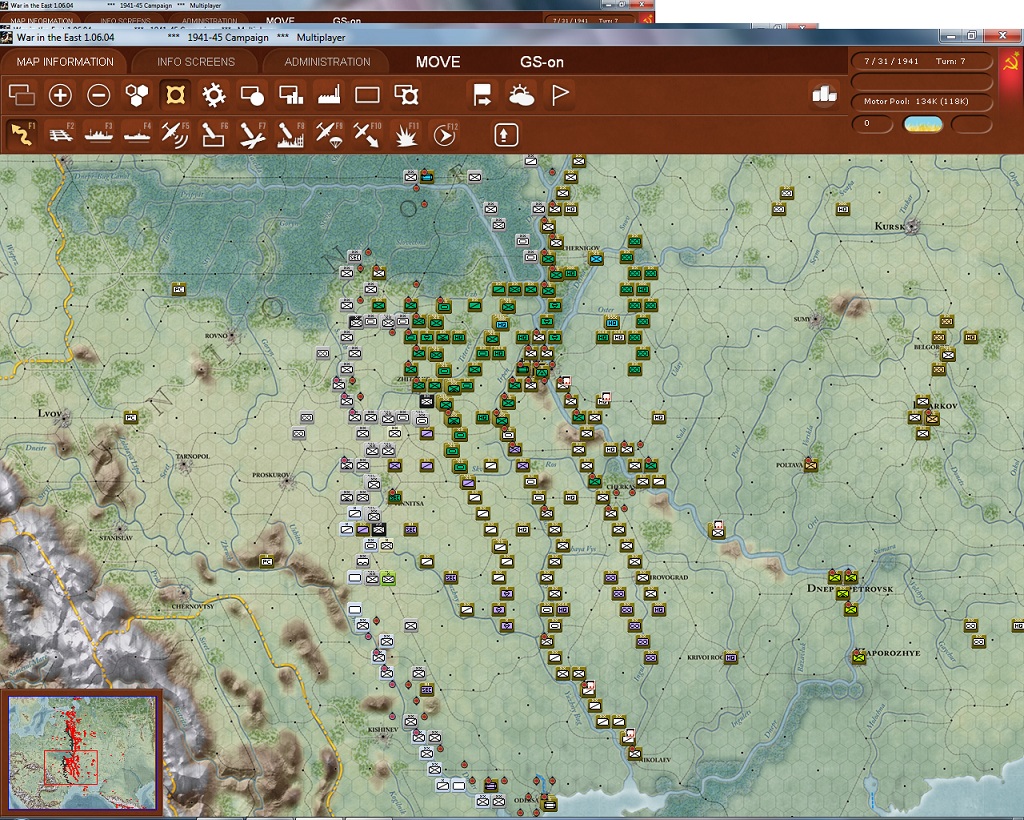This screenshot has width=1024, height=820.
Task: Click the HQ counter at Krivoi Rog
Action: pyautogui.click(x=731, y=657)
